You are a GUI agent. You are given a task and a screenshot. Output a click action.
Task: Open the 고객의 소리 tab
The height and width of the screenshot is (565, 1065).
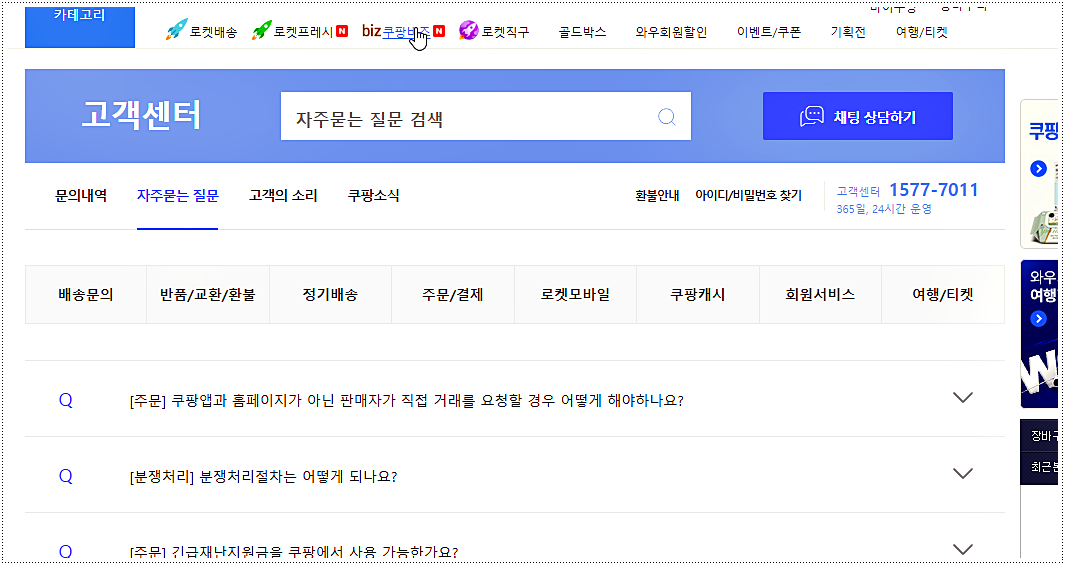pyautogui.click(x=283, y=196)
